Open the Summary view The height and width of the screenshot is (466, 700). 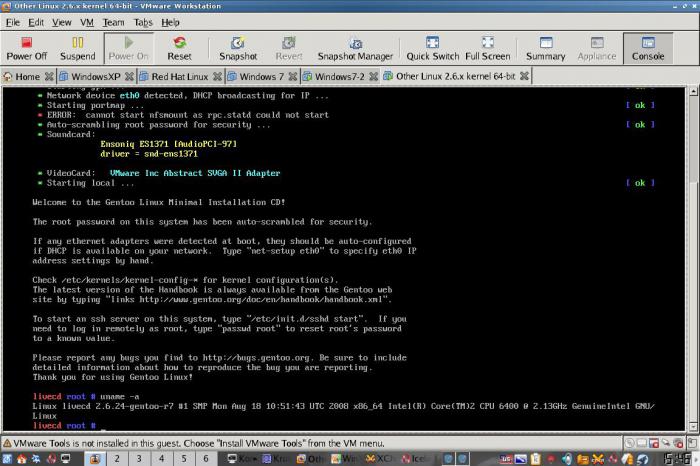click(x=546, y=48)
